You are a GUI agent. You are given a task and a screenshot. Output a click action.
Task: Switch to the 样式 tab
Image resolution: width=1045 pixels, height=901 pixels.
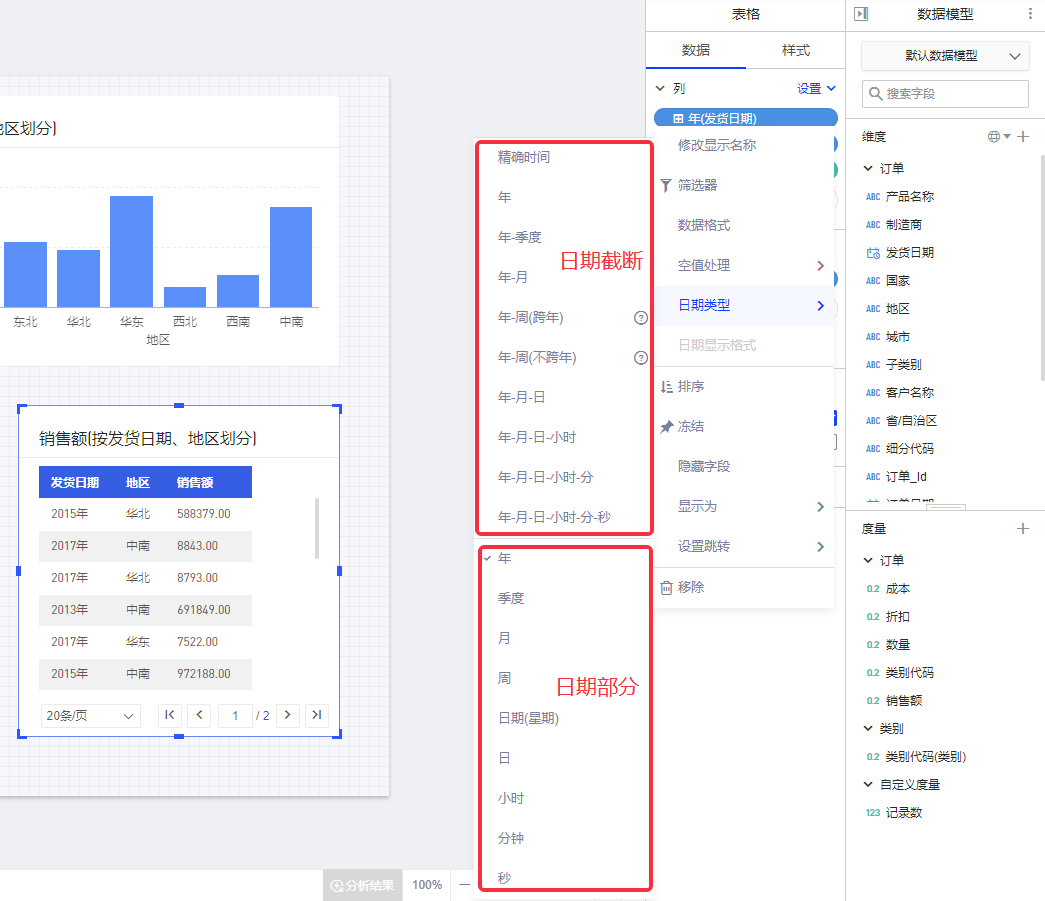click(x=795, y=50)
